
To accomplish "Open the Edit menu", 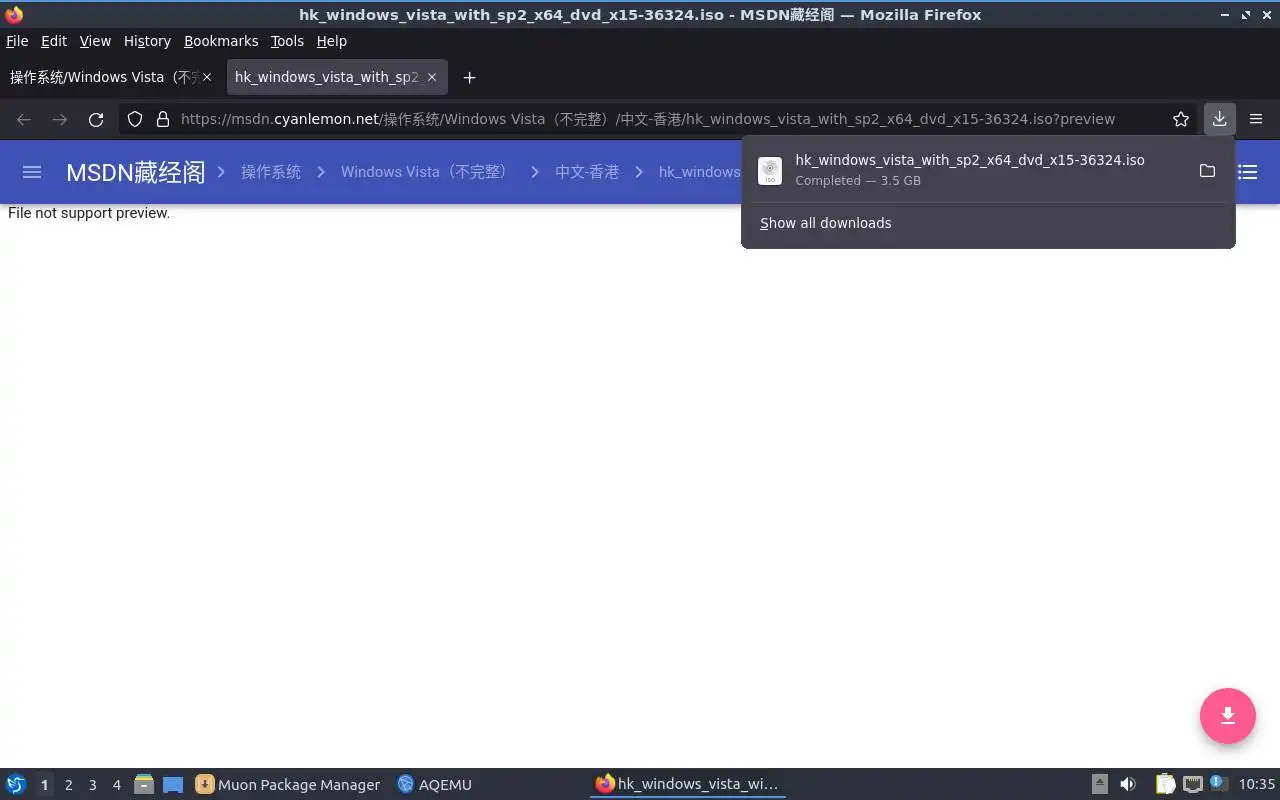I will pyautogui.click(x=54, y=41).
